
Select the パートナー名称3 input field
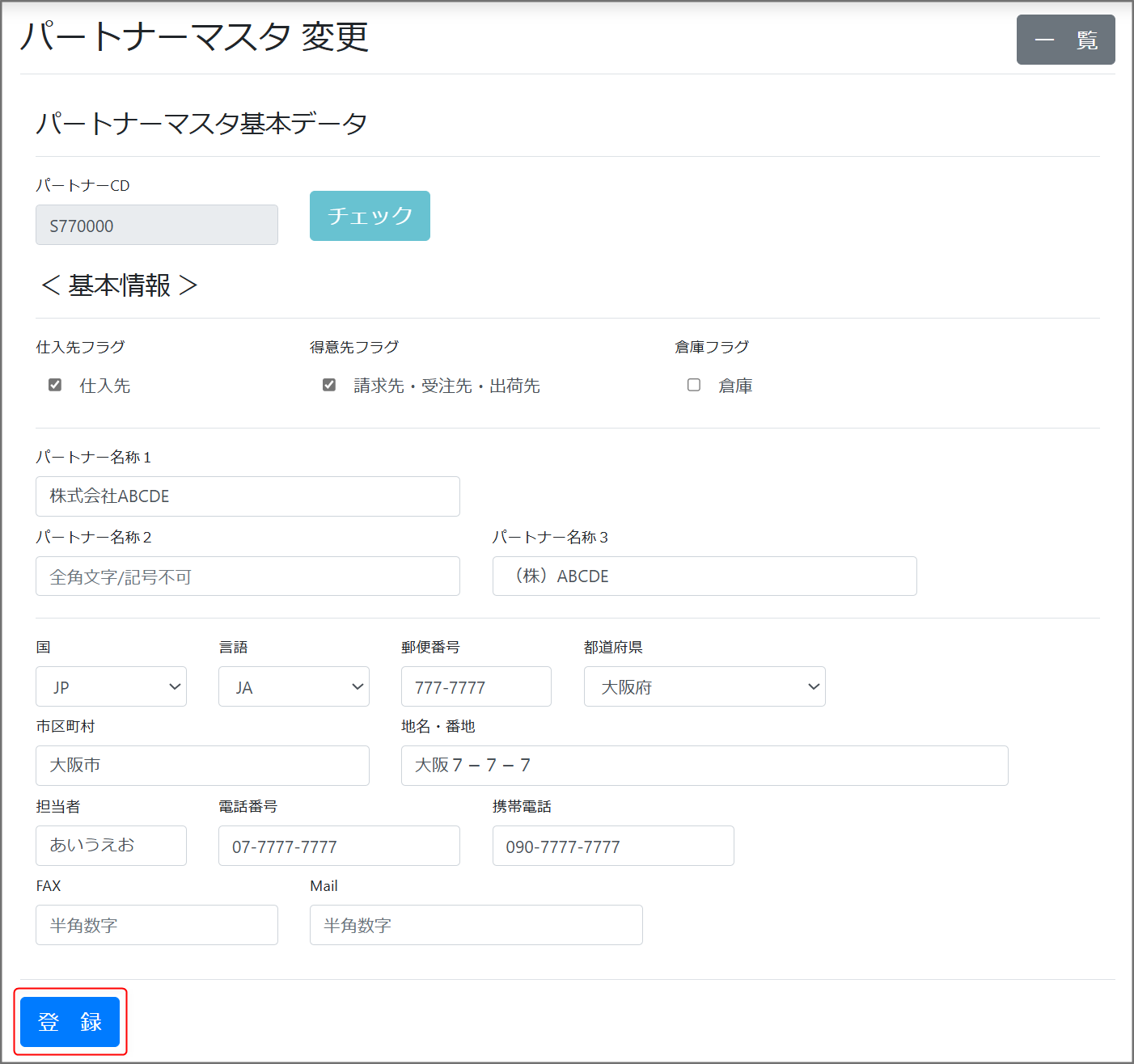(x=704, y=576)
